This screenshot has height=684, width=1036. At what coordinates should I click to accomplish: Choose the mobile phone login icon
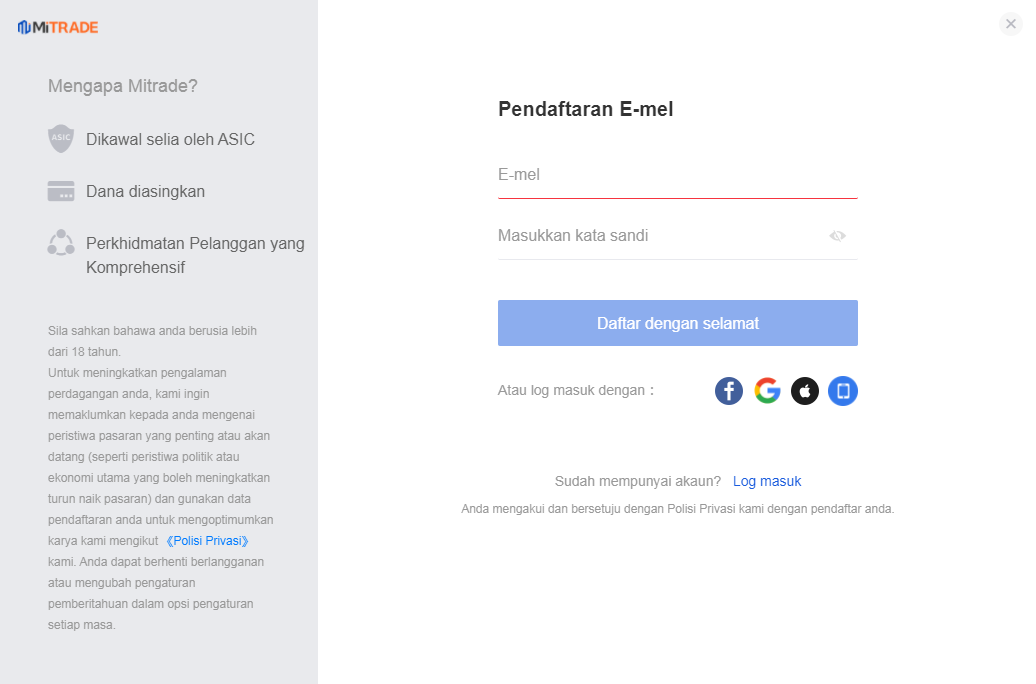point(843,391)
